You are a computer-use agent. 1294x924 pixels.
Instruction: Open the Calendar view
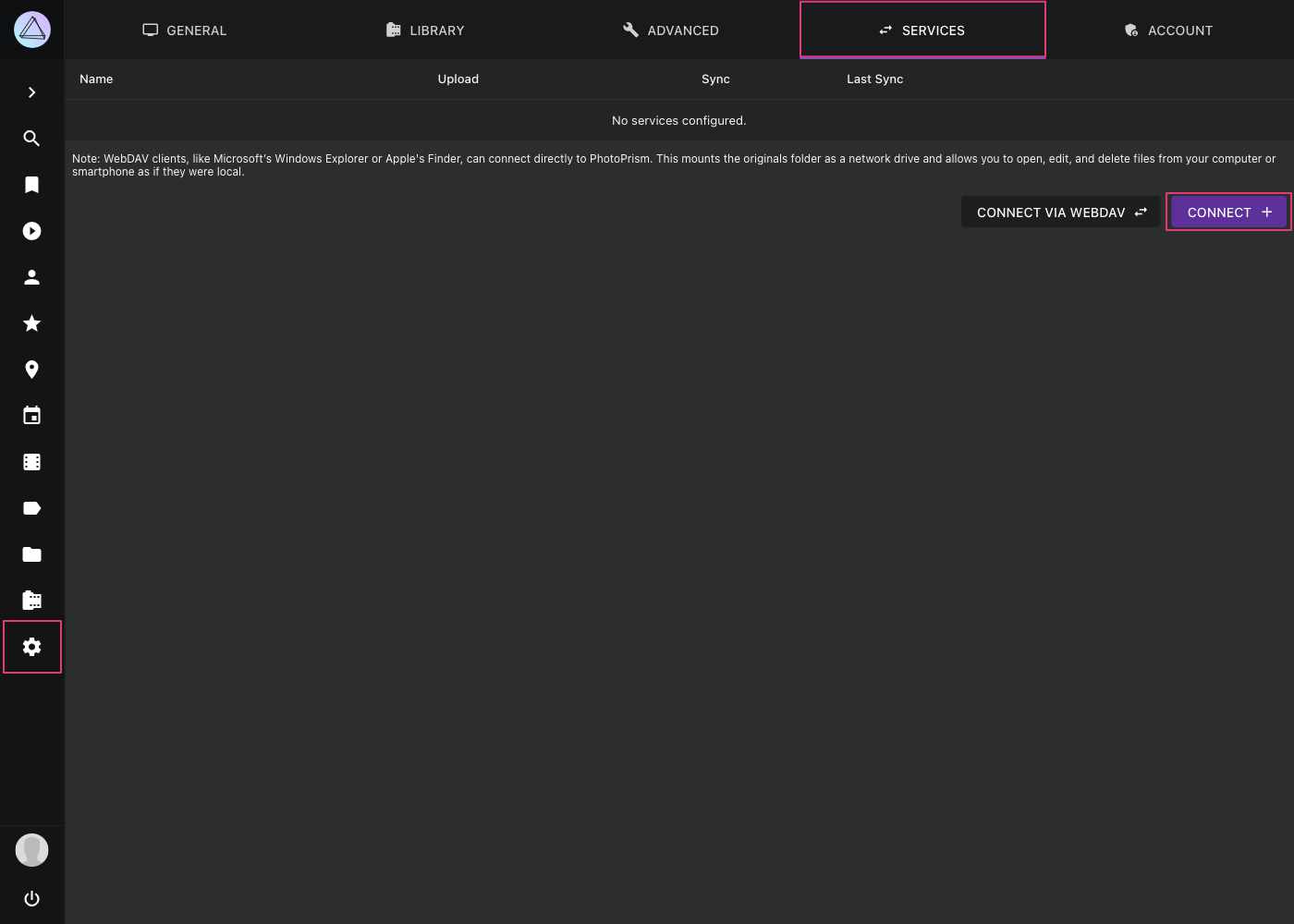click(31, 416)
